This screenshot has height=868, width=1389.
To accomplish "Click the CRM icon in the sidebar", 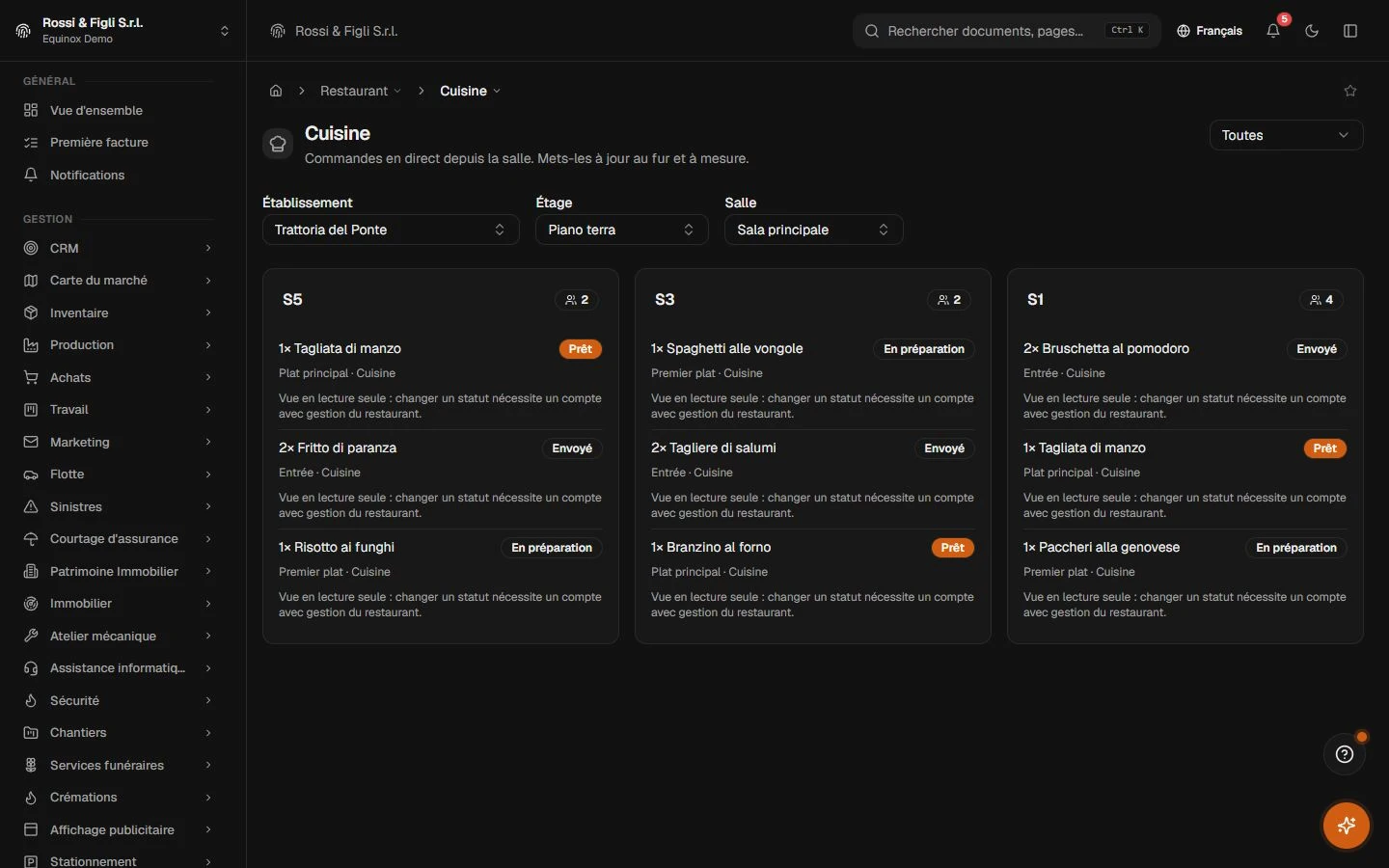I will pyautogui.click(x=31, y=248).
